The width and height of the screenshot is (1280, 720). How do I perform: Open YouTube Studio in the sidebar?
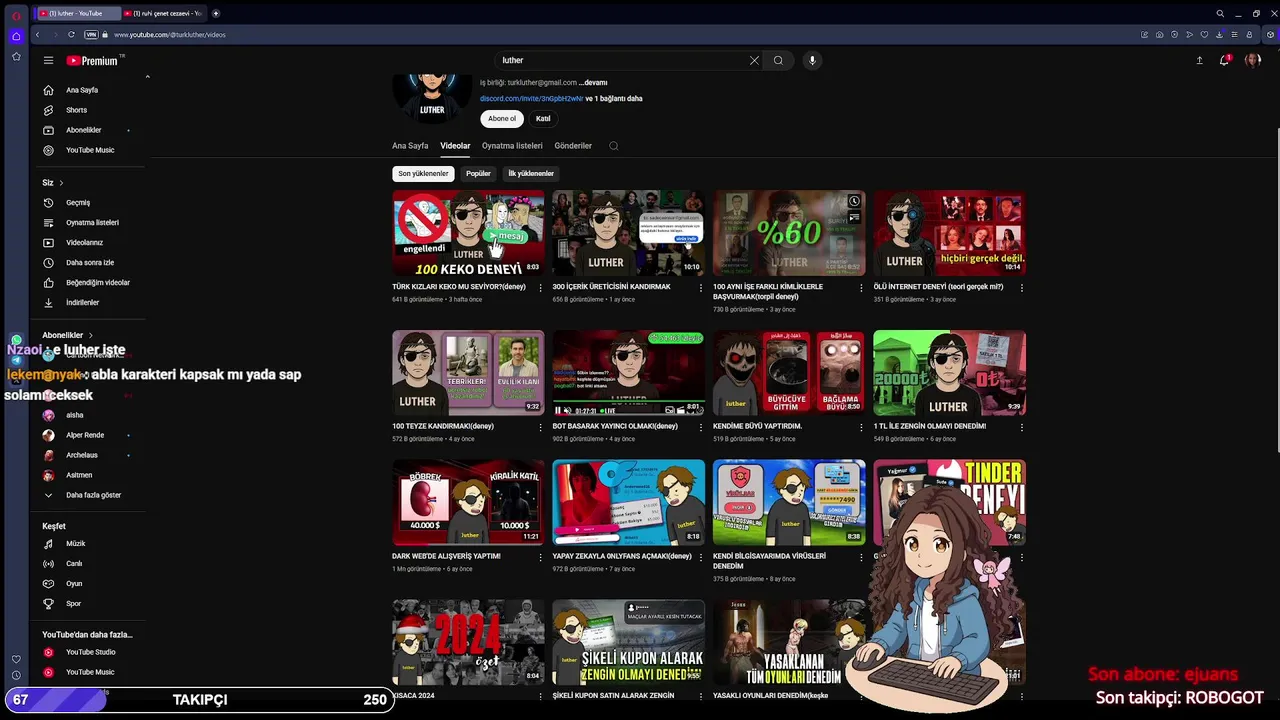90,652
